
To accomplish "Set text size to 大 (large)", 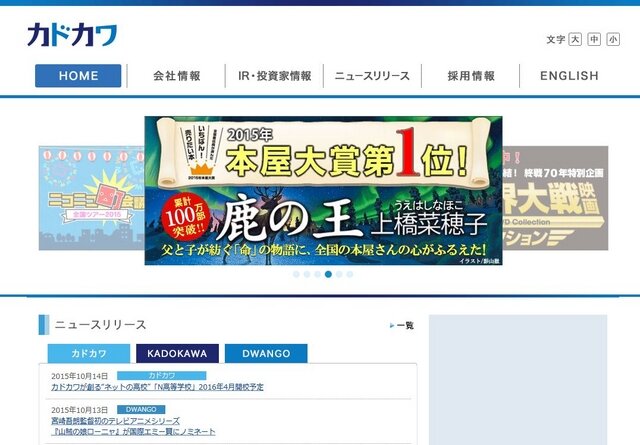I will point(575,39).
